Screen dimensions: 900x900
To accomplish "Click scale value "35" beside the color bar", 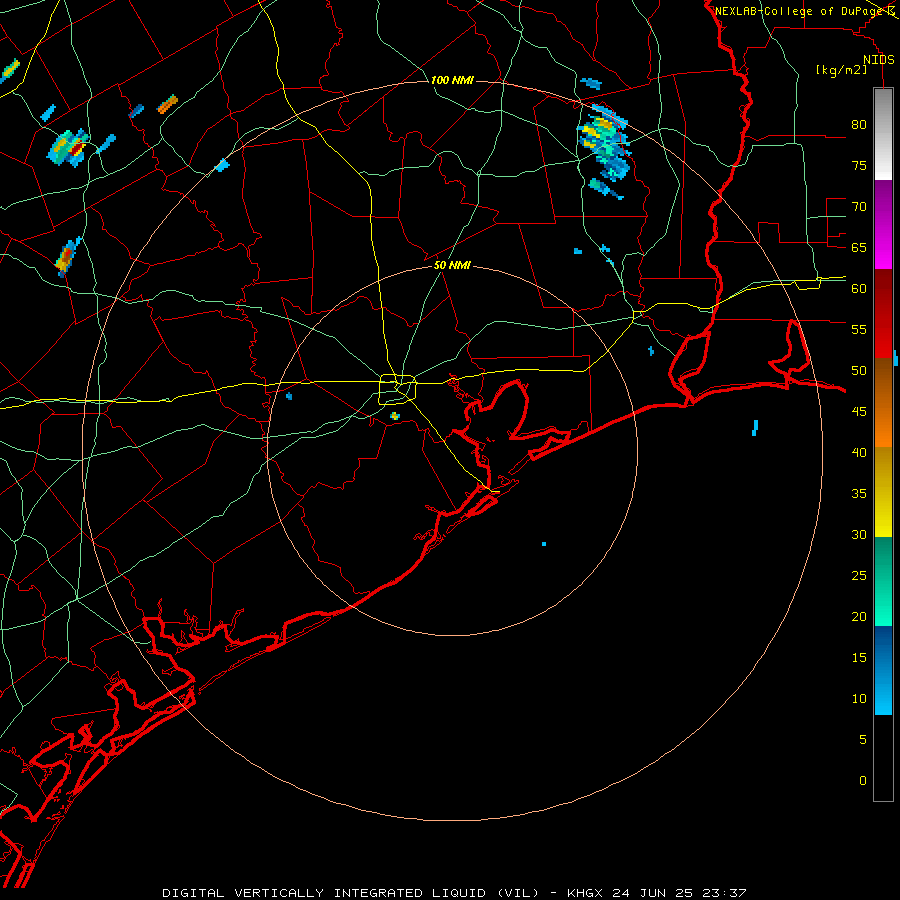I will [x=859, y=494].
